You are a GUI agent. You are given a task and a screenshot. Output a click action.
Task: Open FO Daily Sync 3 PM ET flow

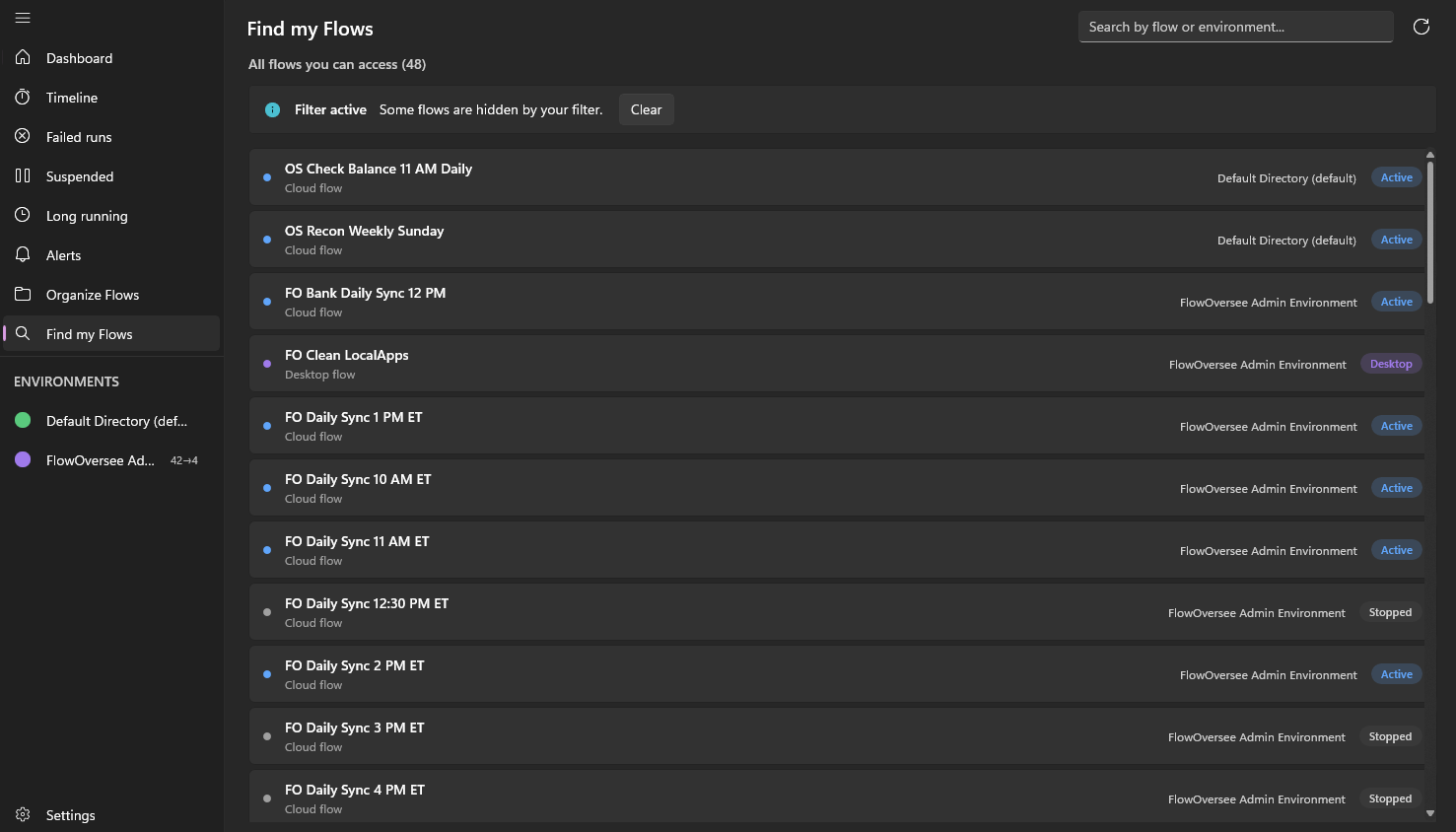(x=837, y=736)
